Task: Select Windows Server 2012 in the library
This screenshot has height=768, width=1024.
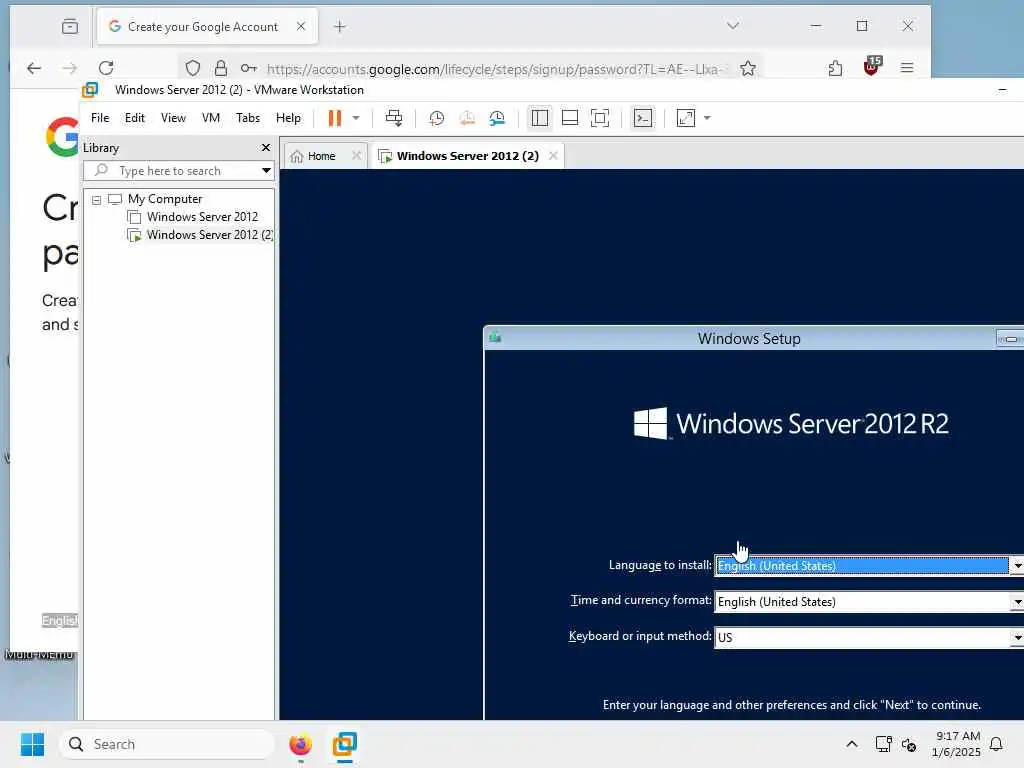Action: click(x=202, y=217)
